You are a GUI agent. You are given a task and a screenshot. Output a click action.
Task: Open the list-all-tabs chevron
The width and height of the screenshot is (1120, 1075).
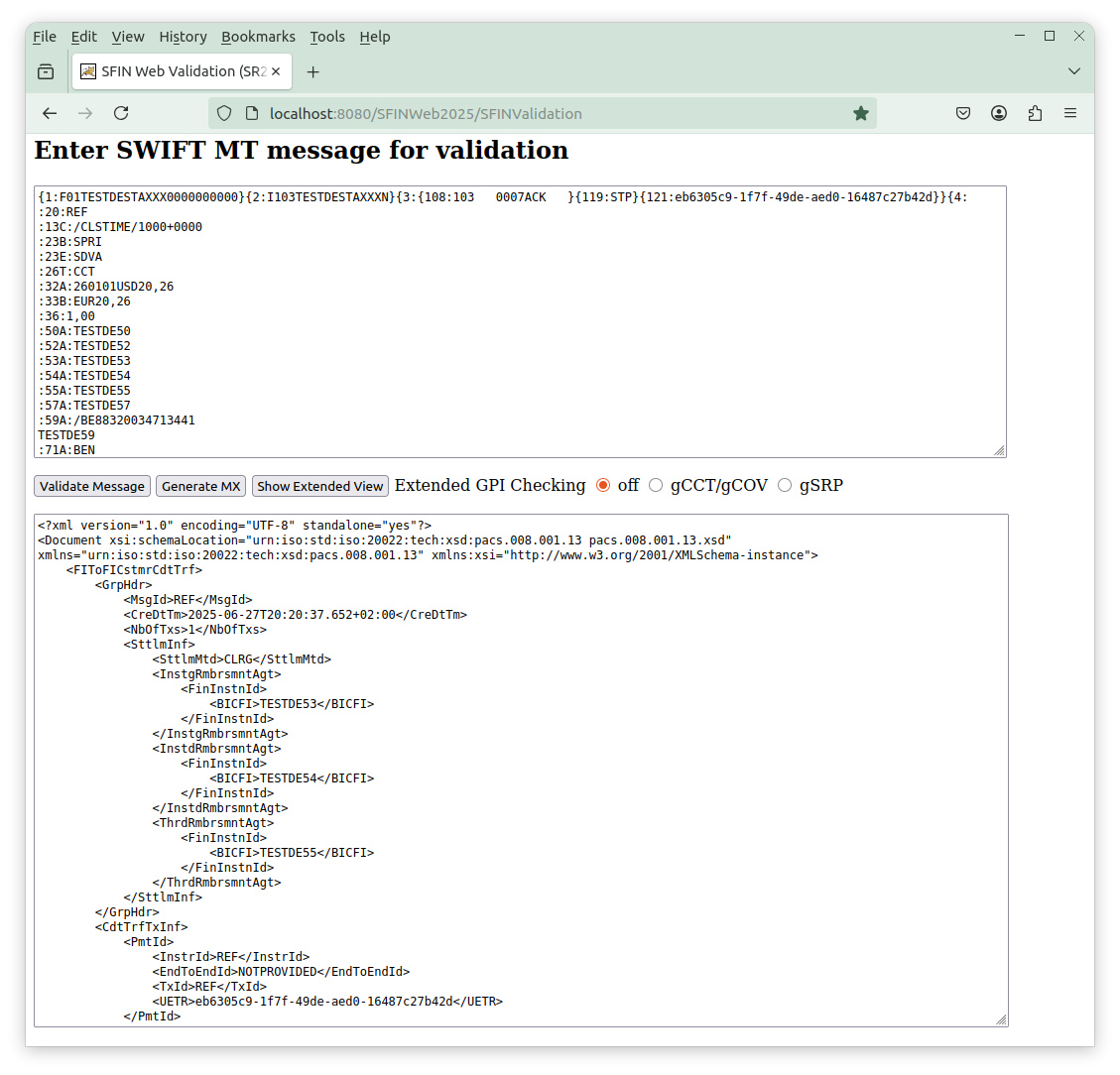pyautogui.click(x=1073, y=71)
